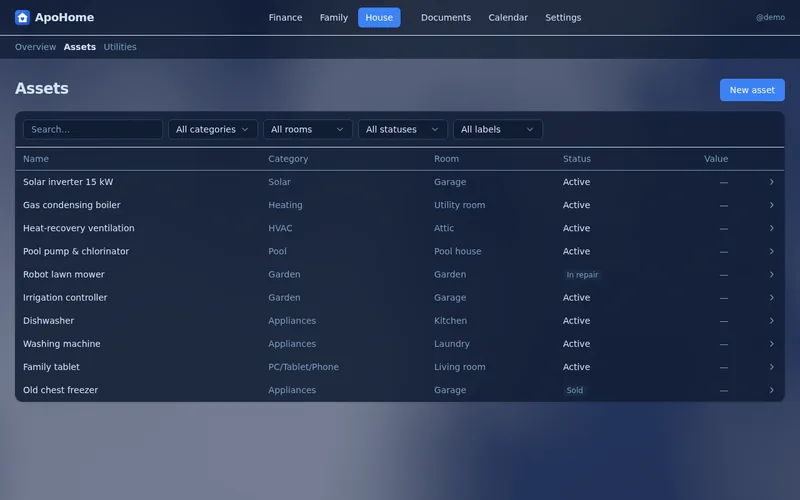800x500 pixels.
Task: Open details chevron for Robot lawn mower
Action: coord(771,274)
